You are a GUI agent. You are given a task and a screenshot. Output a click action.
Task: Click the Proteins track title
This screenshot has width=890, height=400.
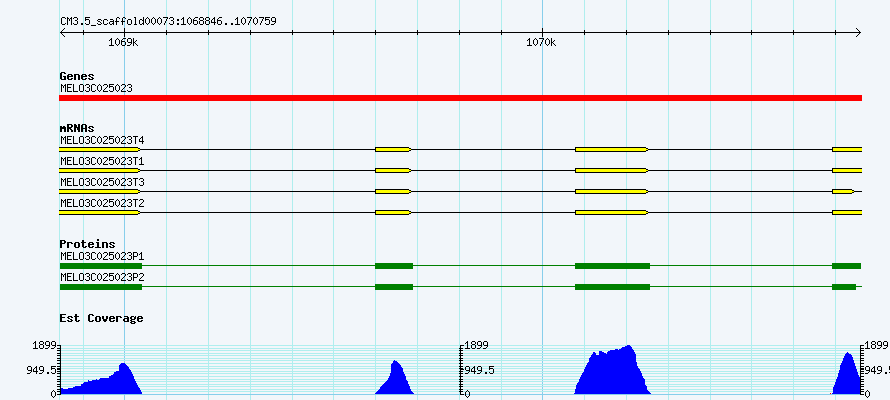point(87,244)
